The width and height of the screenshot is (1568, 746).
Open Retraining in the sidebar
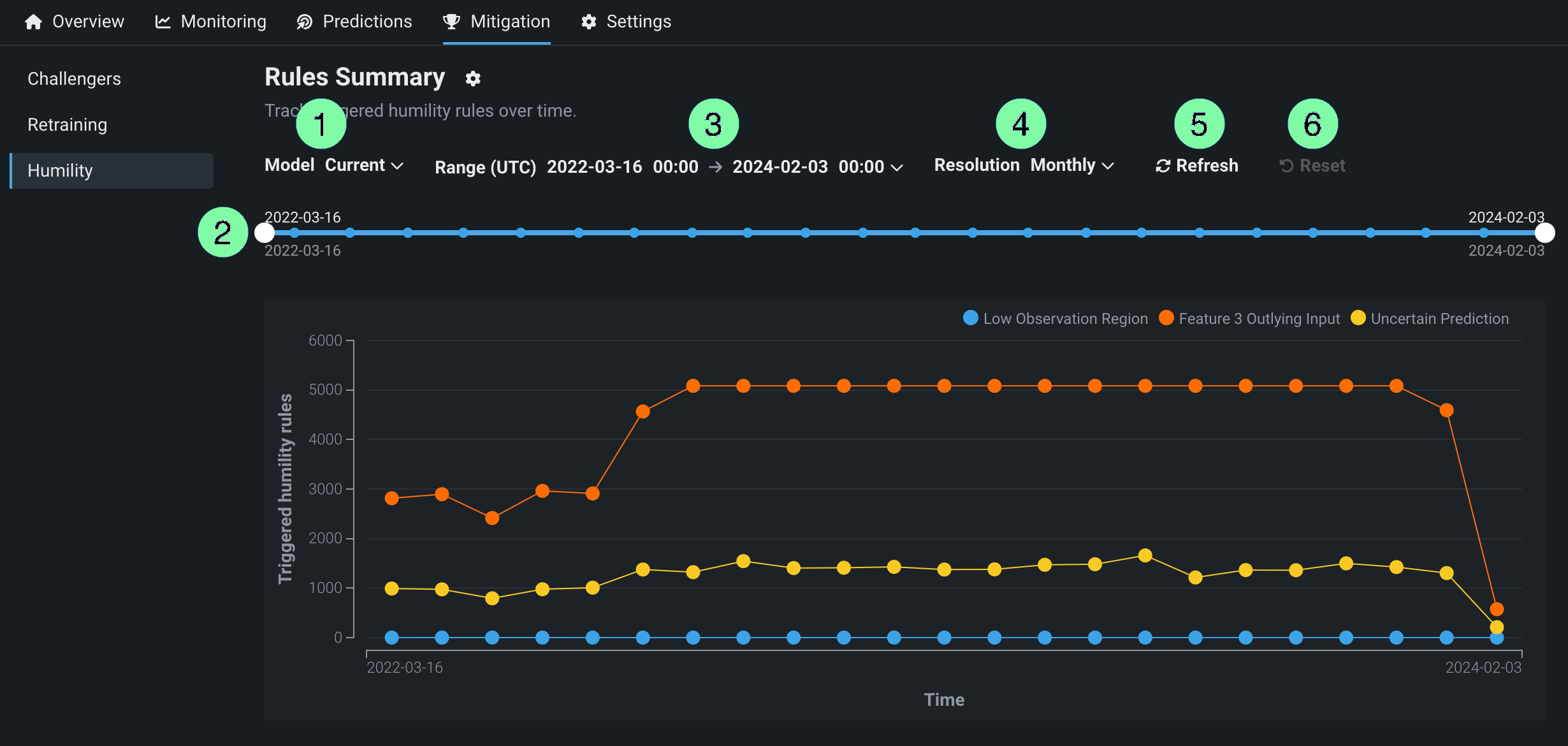coord(67,125)
